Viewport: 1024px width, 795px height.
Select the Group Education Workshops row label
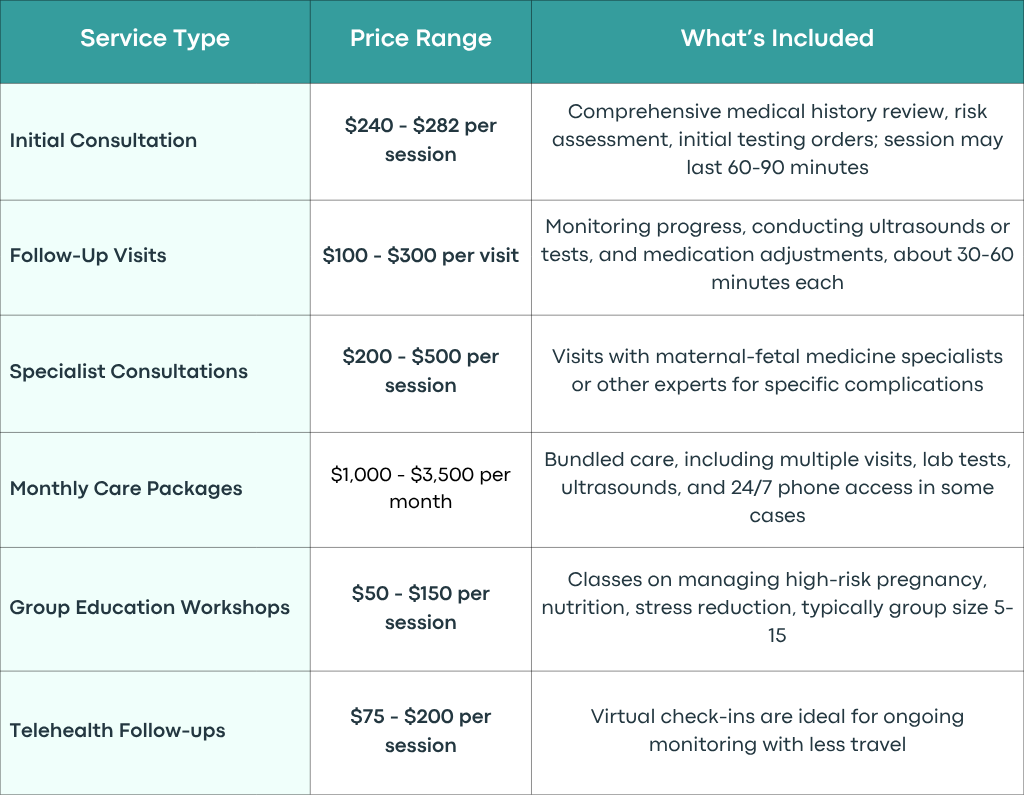tap(150, 608)
